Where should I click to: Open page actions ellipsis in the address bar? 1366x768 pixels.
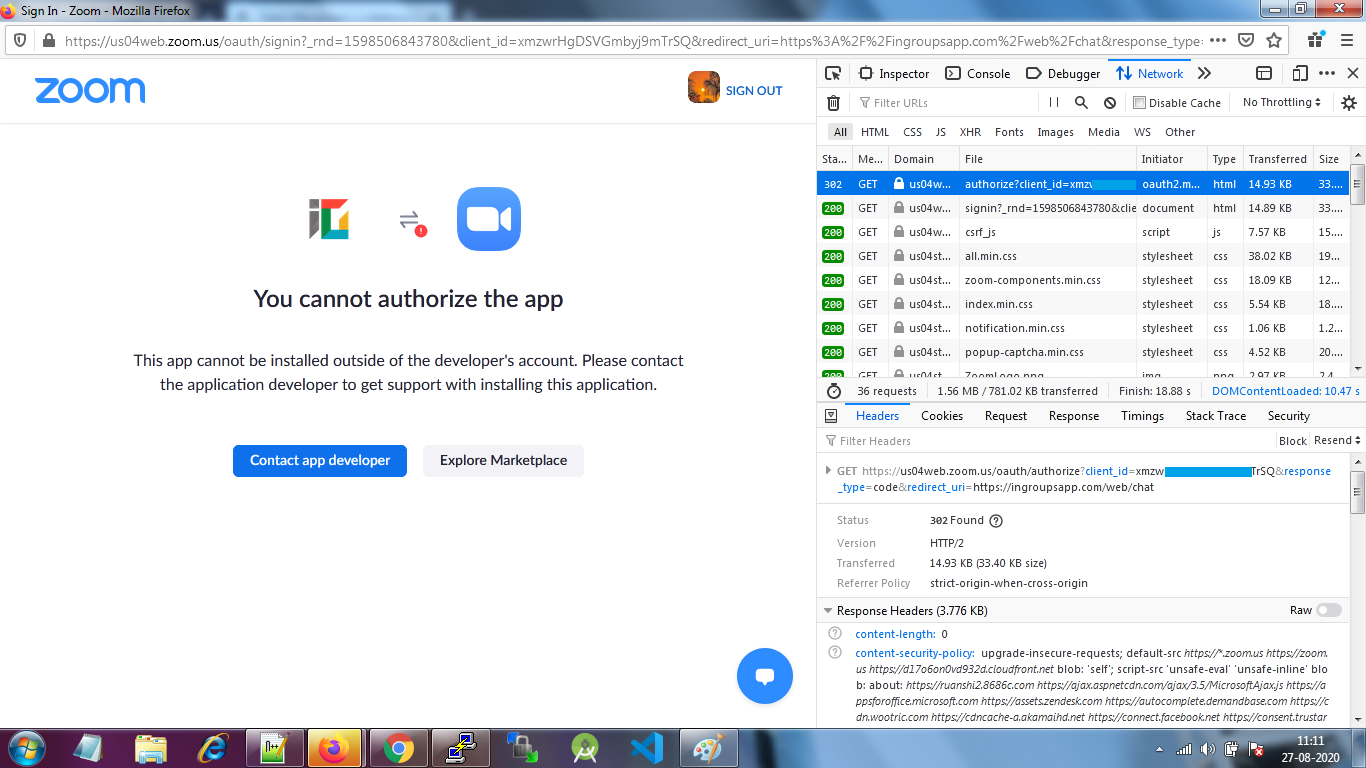click(x=1218, y=41)
